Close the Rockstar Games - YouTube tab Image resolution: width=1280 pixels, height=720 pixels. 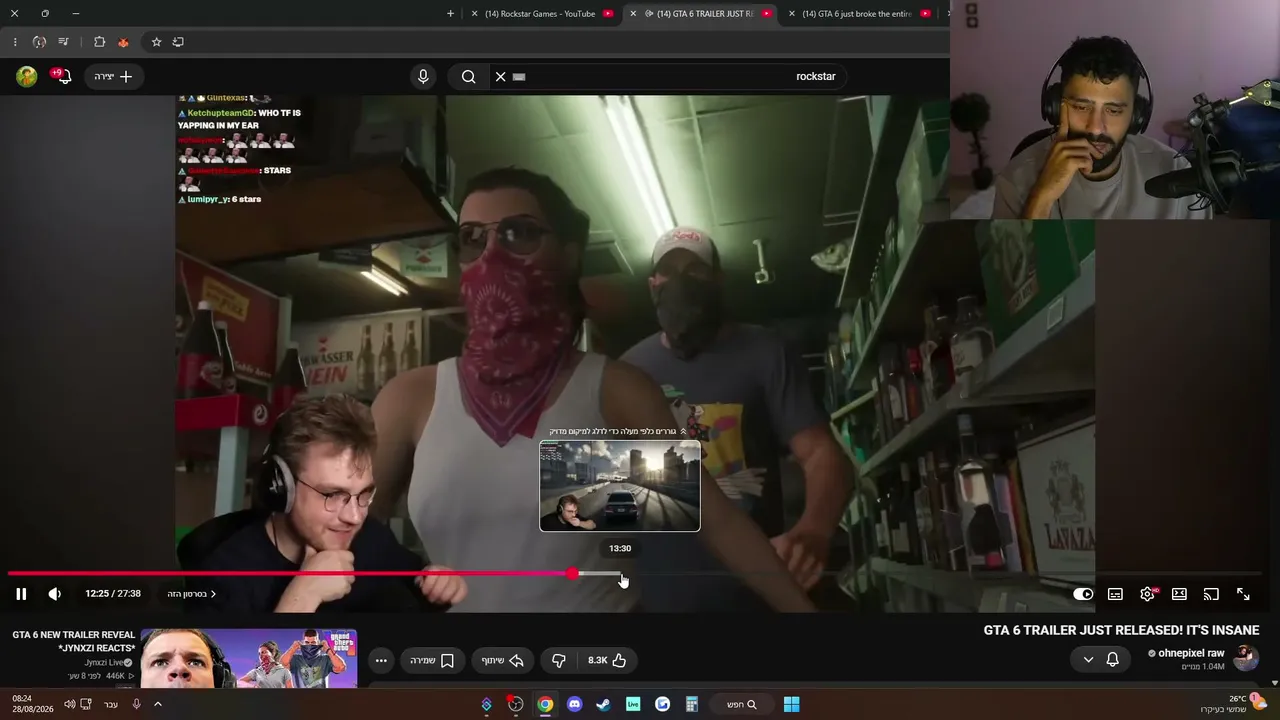pyautogui.click(x=474, y=14)
